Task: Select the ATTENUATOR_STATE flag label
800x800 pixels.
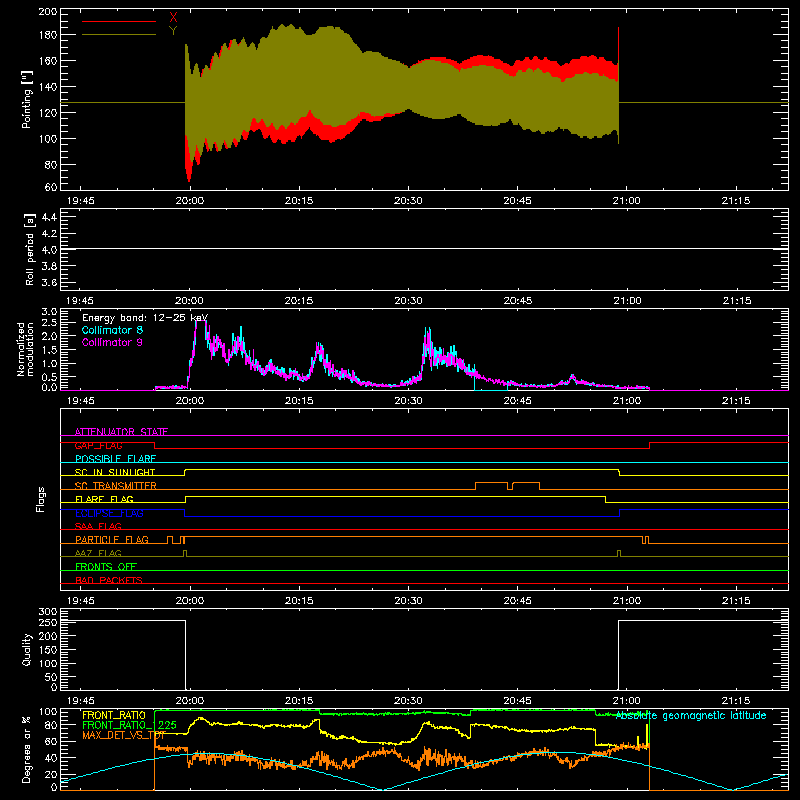Action: click(x=121, y=432)
